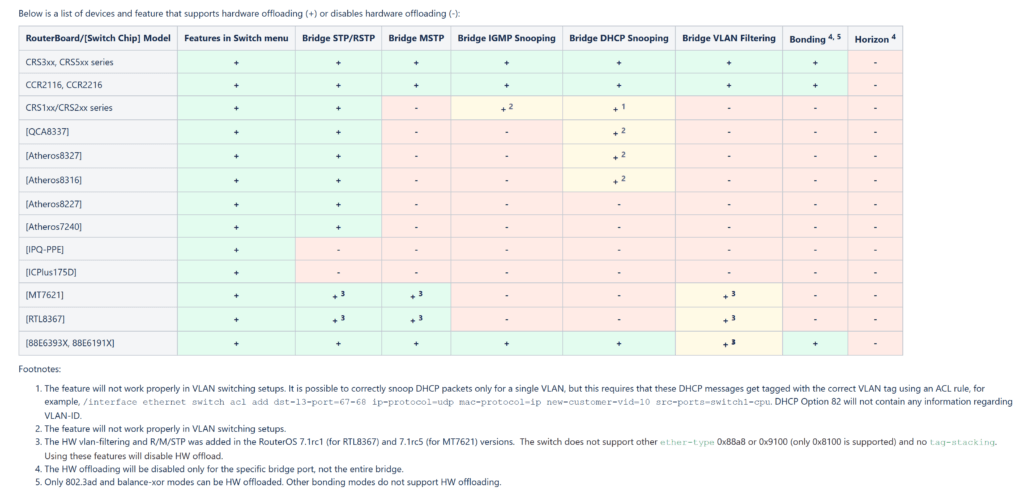Click the "Bridge DHCP Snooping" column header
This screenshot has height=502, width=1024.
pos(618,39)
